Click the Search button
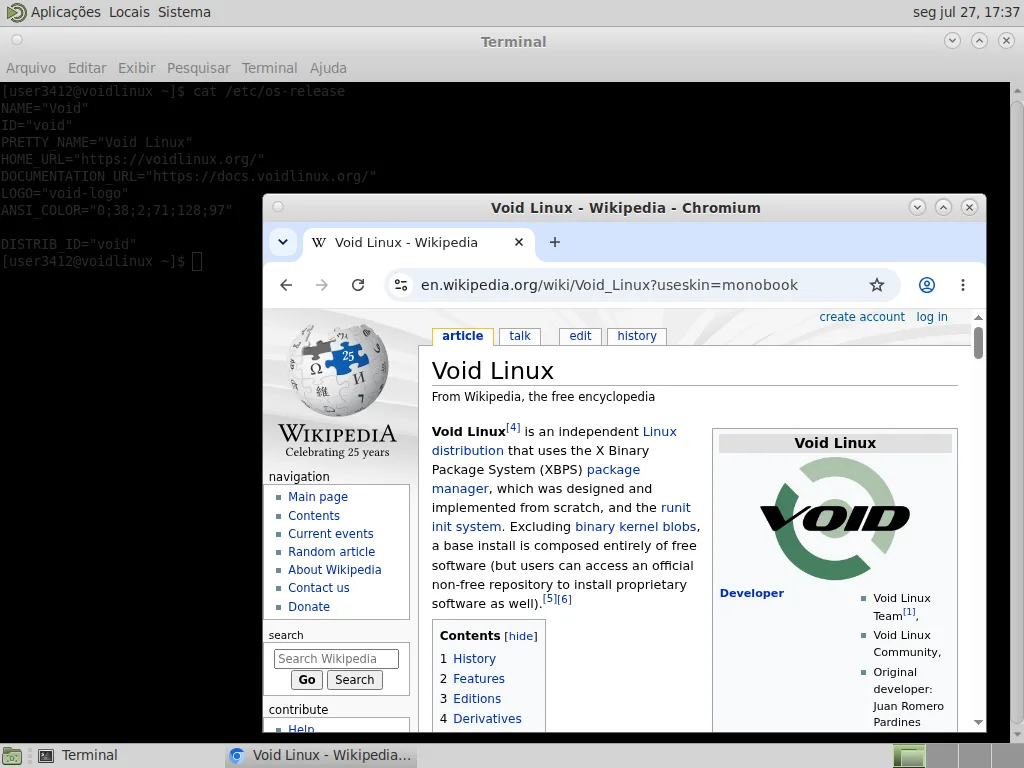Screen dimensions: 1024x768 point(355,680)
